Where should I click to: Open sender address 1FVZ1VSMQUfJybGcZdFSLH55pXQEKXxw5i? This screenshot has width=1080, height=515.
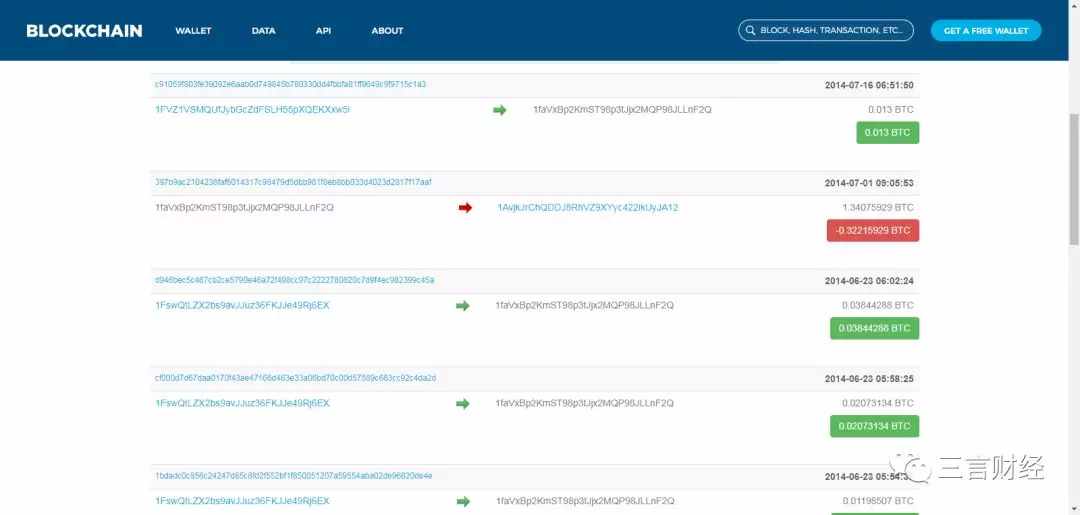point(252,109)
